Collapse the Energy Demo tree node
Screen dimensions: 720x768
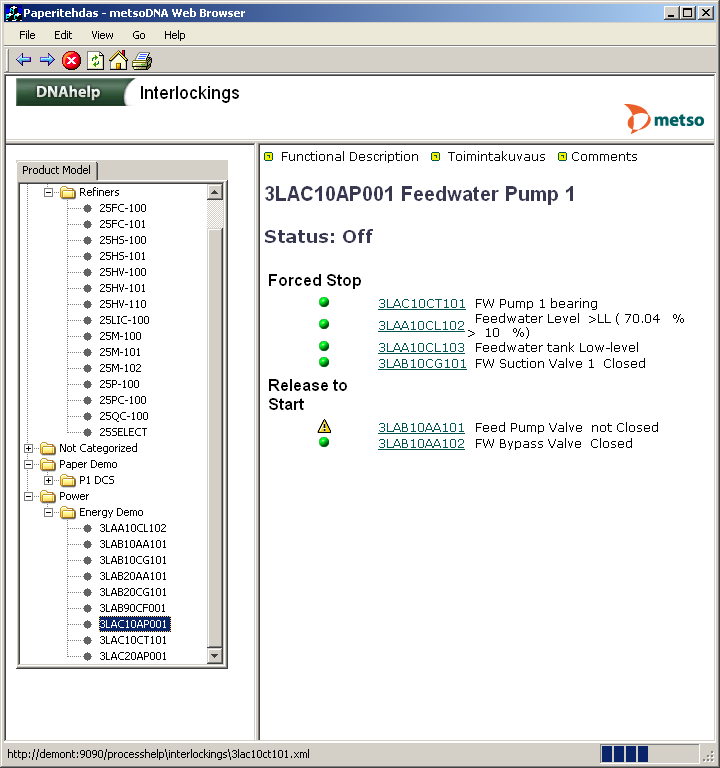[48, 513]
